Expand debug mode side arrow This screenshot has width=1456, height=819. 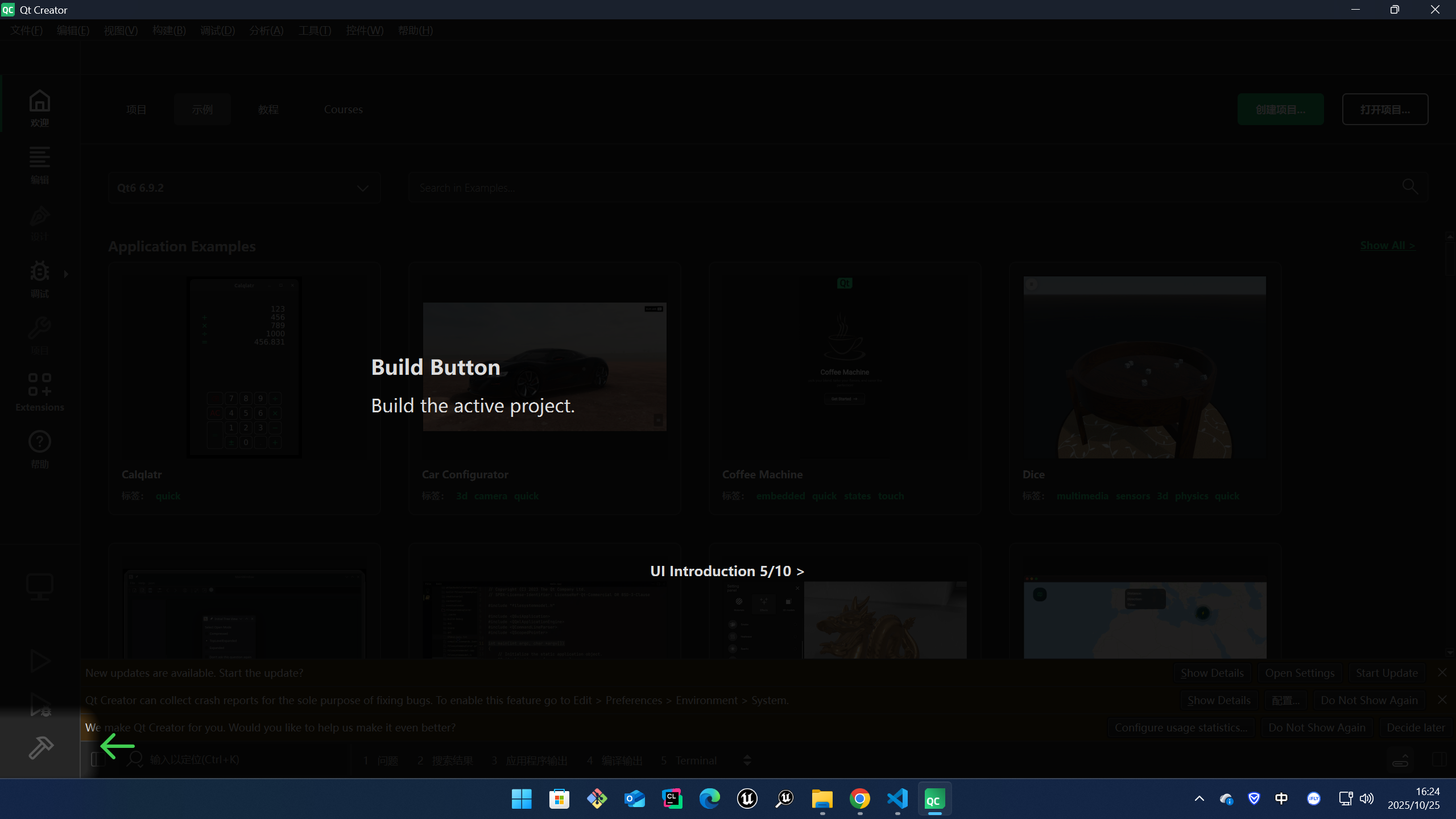coord(67,274)
